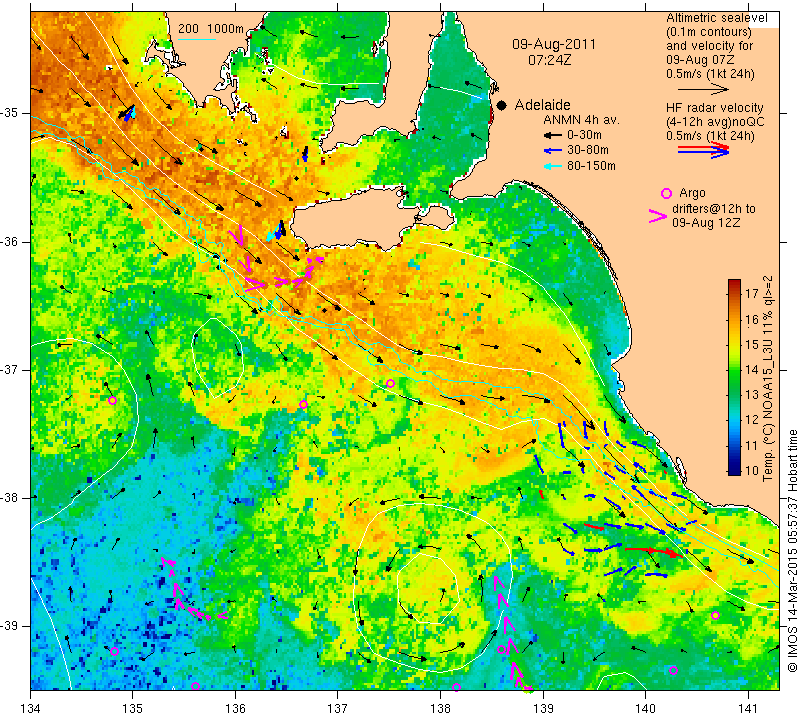Click the temperature colorbar scale

point(734,377)
